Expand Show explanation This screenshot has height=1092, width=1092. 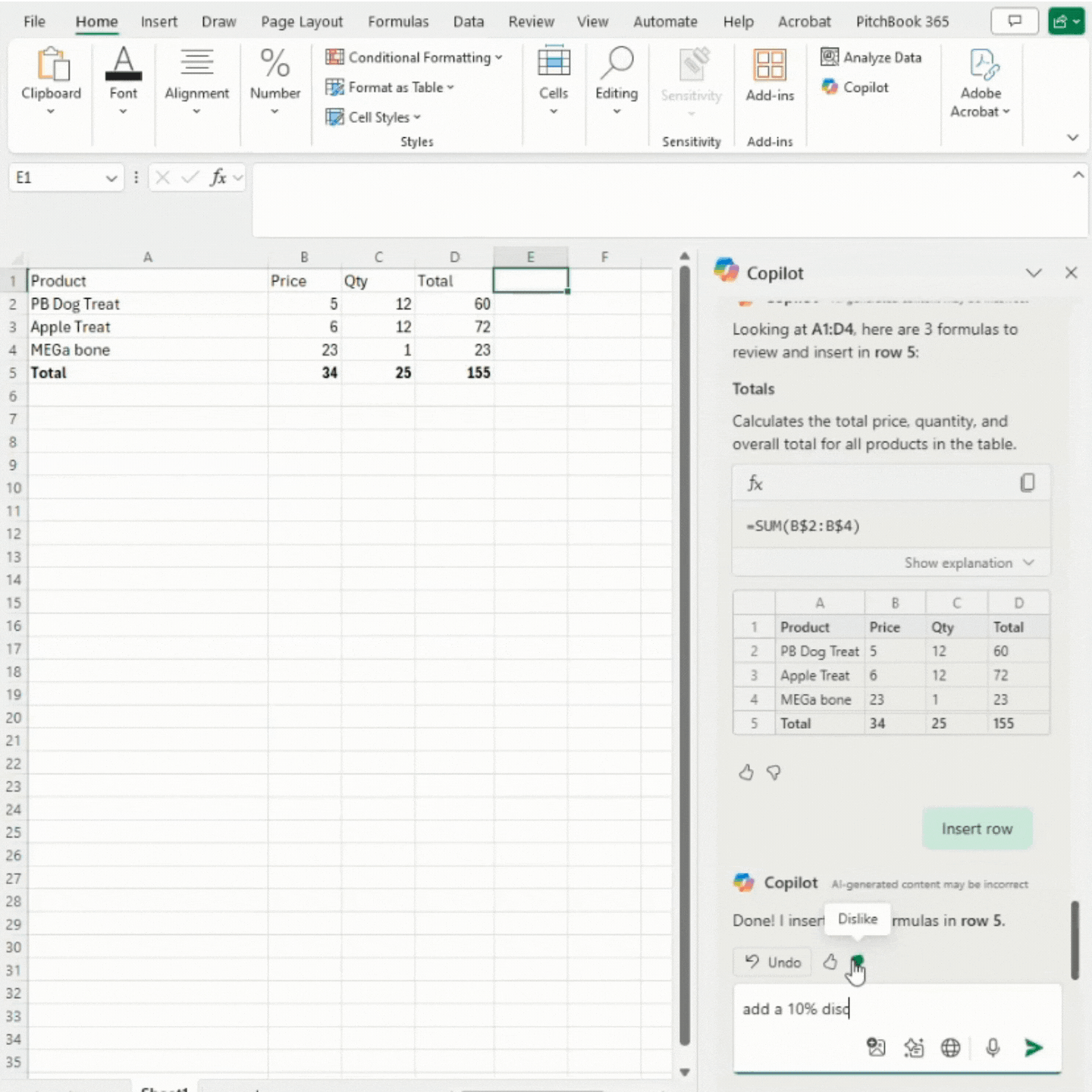click(x=968, y=563)
